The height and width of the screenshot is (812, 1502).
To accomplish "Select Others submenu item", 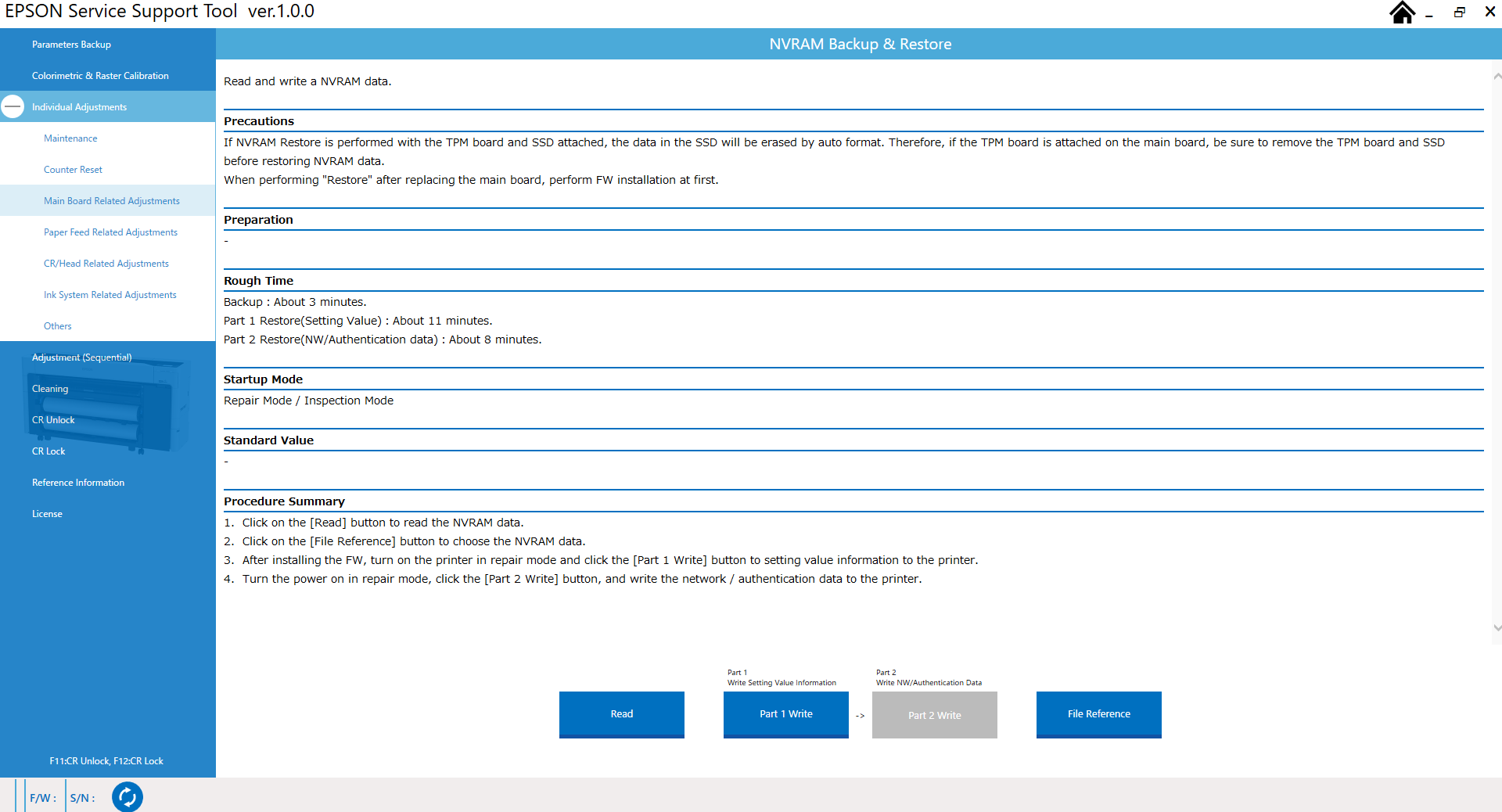I will tap(108, 326).
